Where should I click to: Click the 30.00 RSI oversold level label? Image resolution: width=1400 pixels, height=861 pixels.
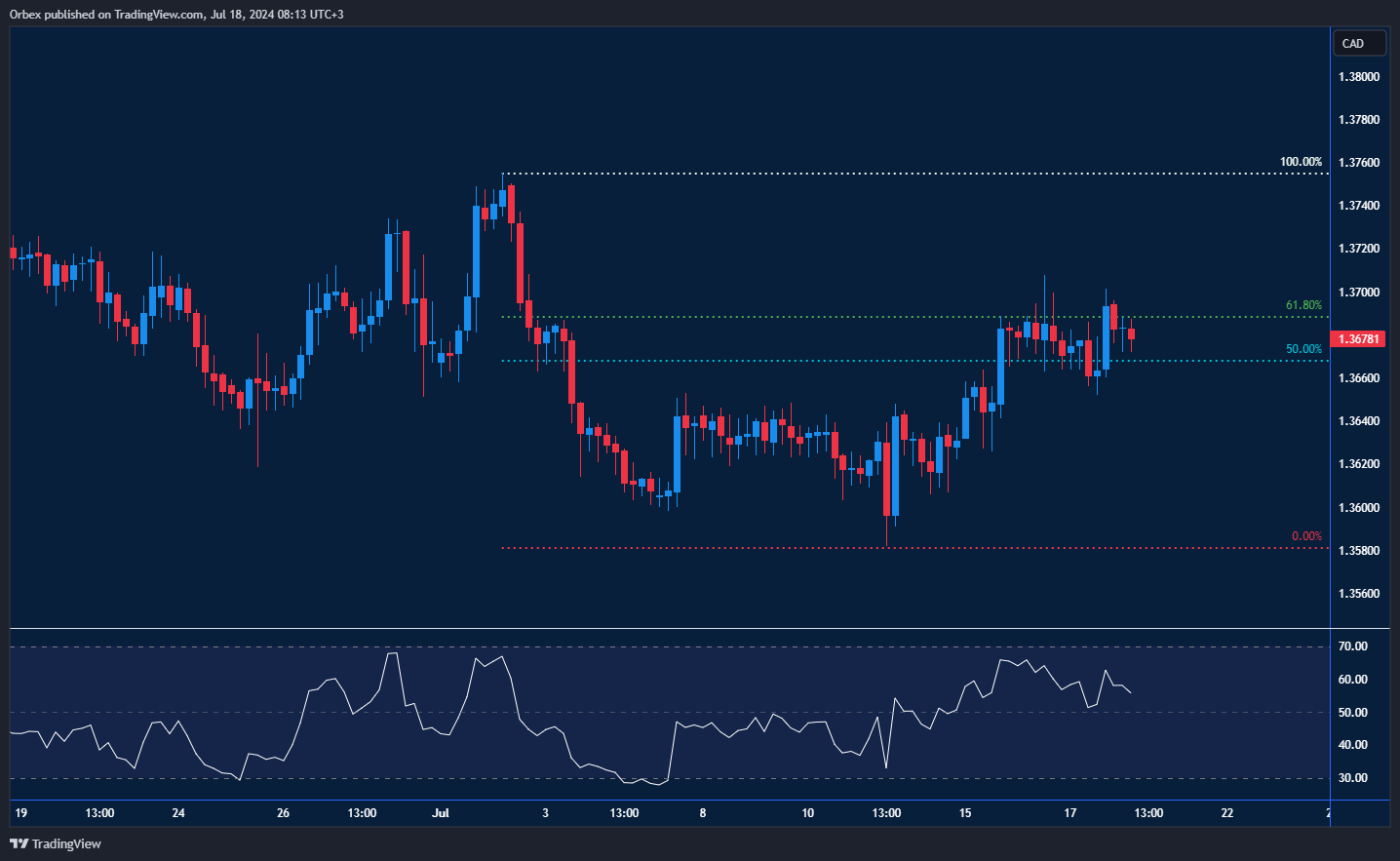pyautogui.click(x=1352, y=778)
